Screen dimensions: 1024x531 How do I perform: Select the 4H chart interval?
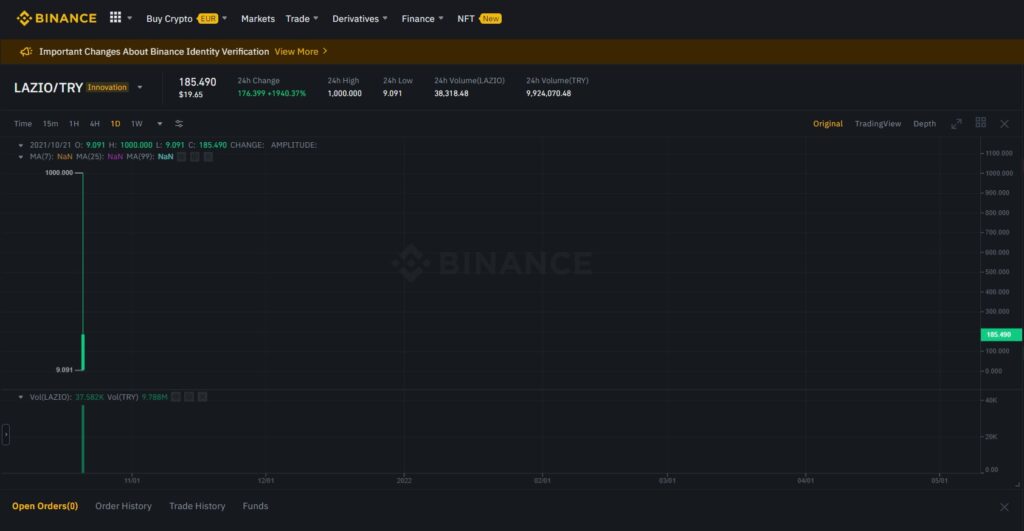tap(95, 123)
